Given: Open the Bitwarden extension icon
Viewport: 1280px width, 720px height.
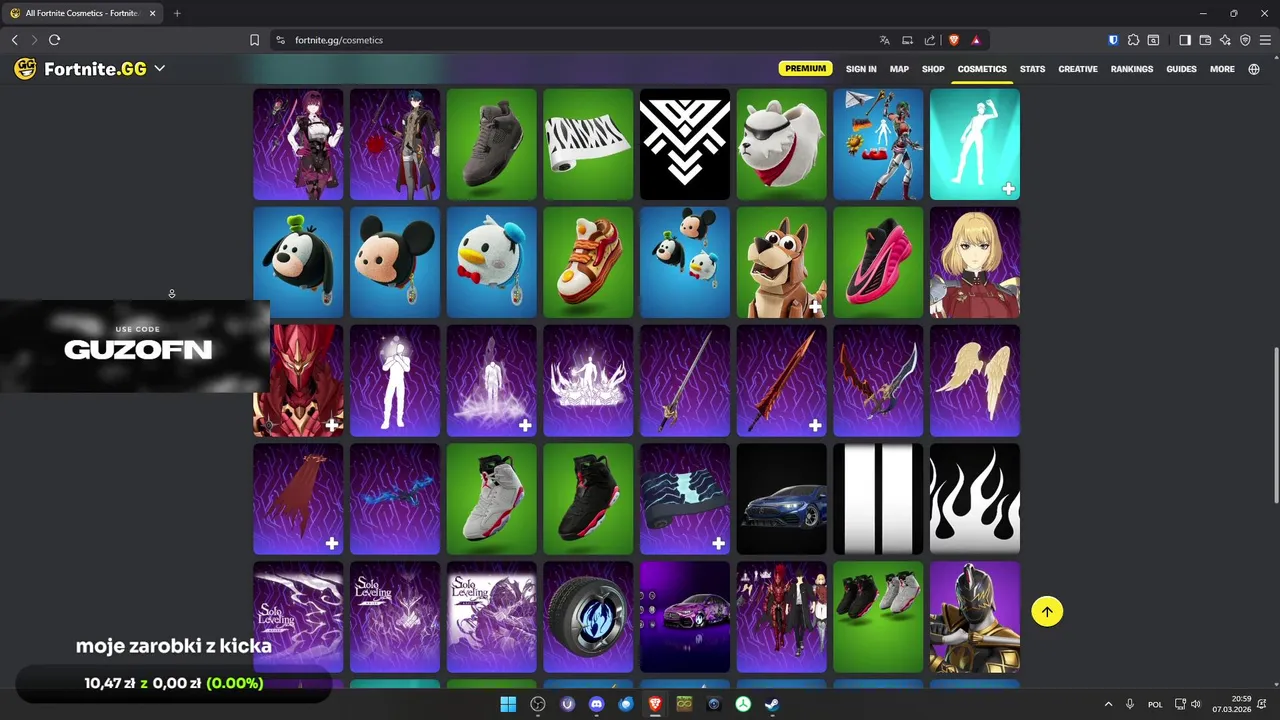Looking at the screenshot, I should pyautogui.click(x=1113, y=40).
